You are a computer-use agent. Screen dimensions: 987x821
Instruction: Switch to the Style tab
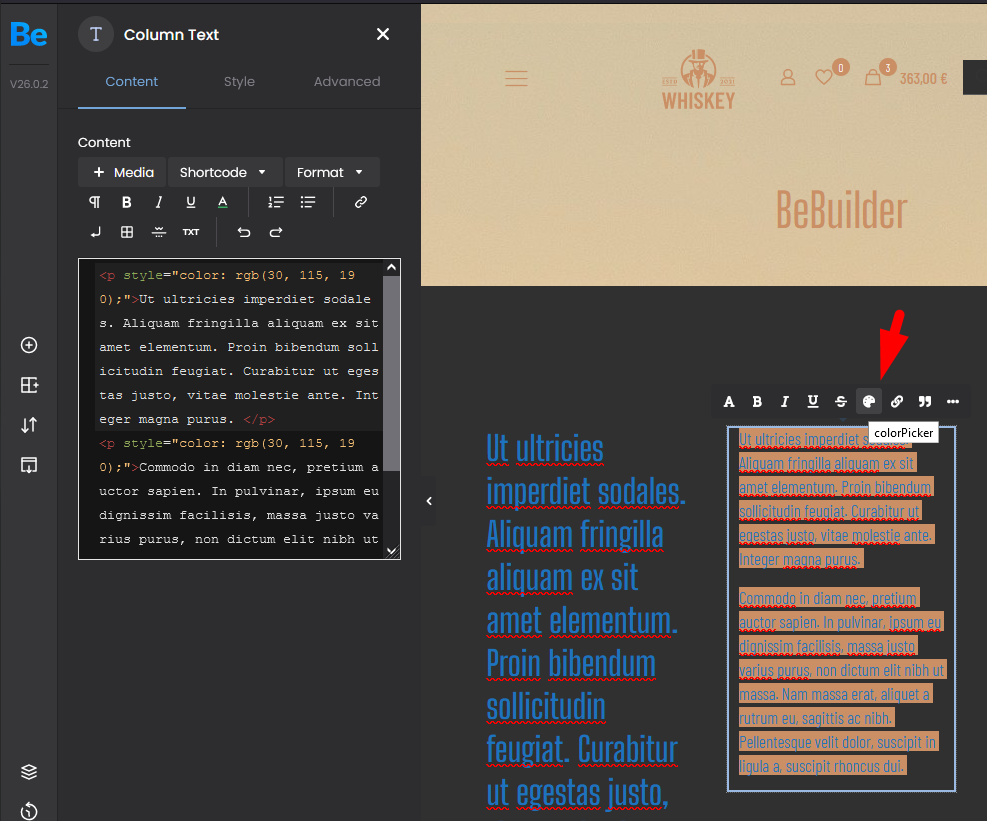pyautogui.click(x=239, y=82)
